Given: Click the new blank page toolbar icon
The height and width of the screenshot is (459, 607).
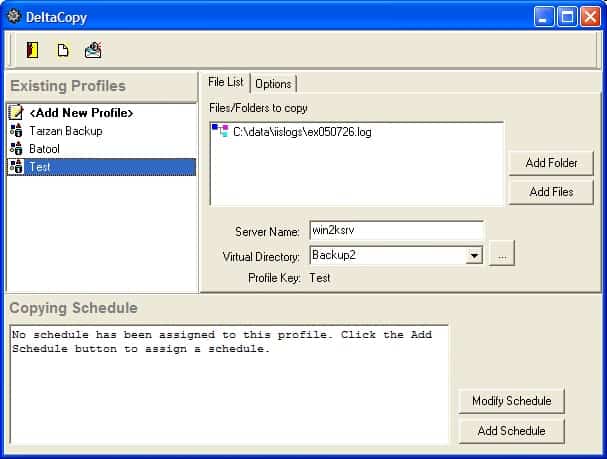Looking at the screenshot, I should 62,50.
